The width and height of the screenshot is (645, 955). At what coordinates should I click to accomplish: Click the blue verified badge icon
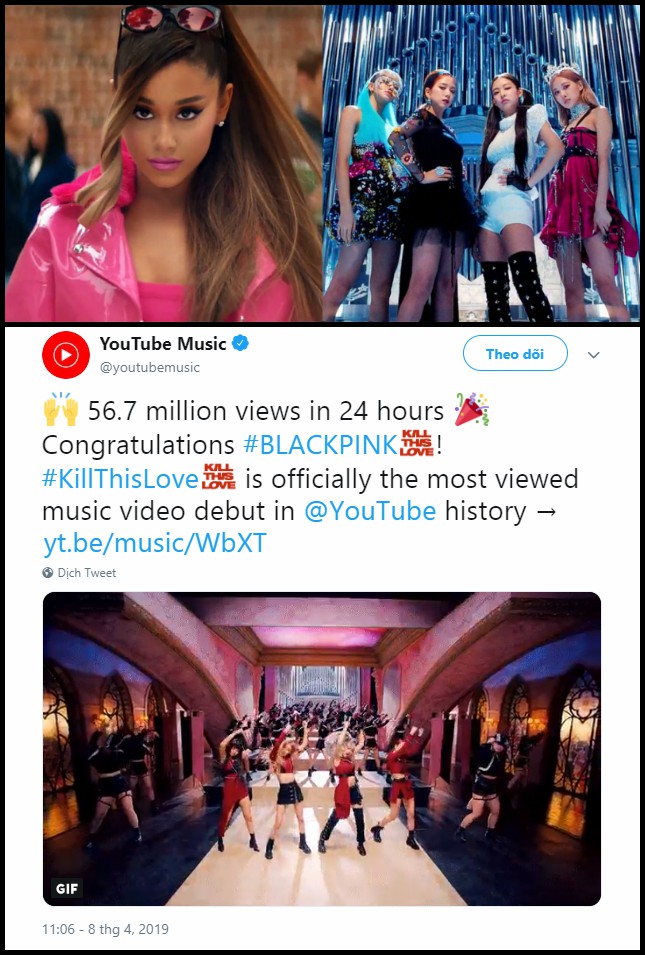coord(241,344)
